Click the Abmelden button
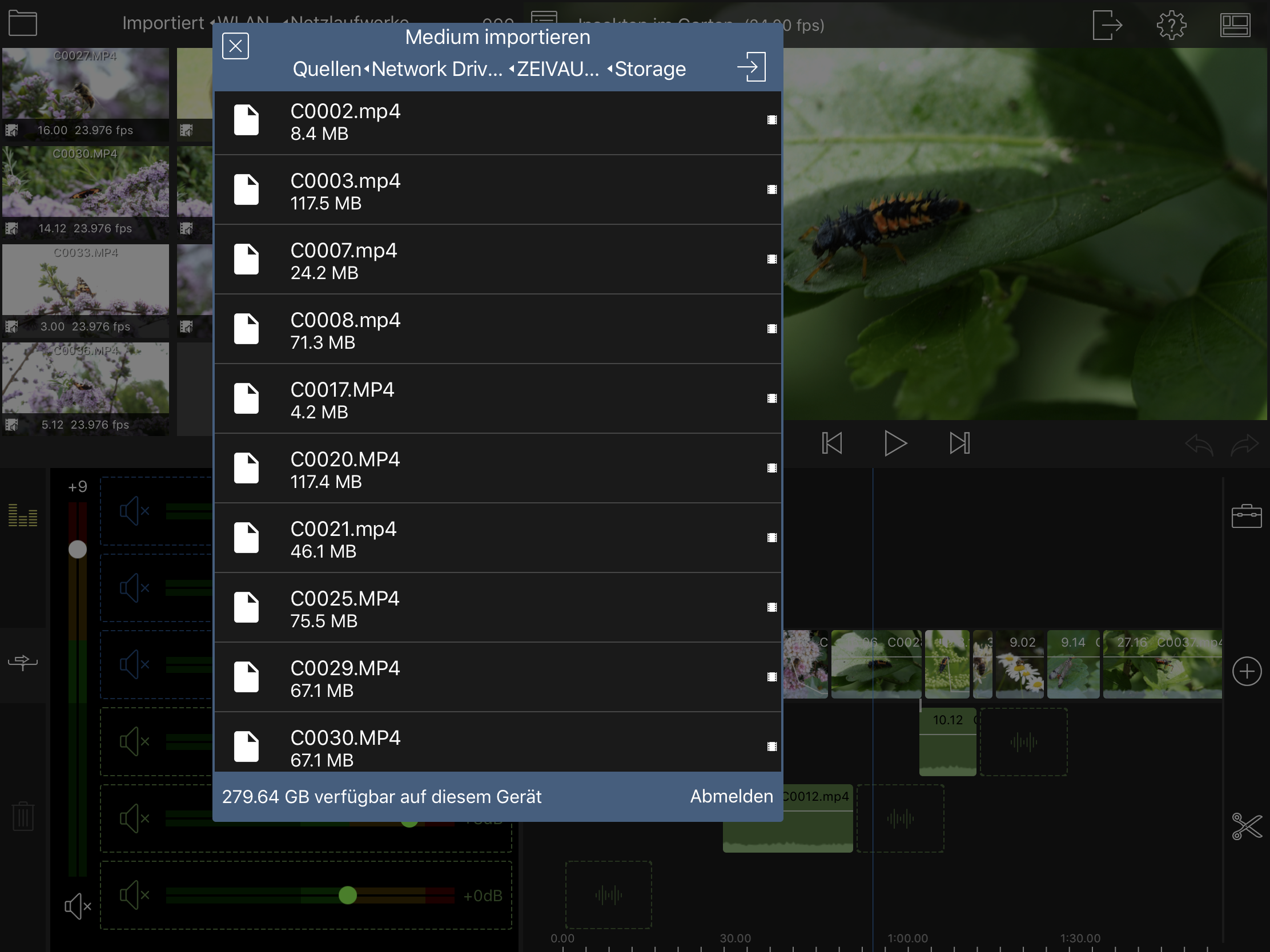Screen dimensions: 1270x952 [x=731, y=797]
